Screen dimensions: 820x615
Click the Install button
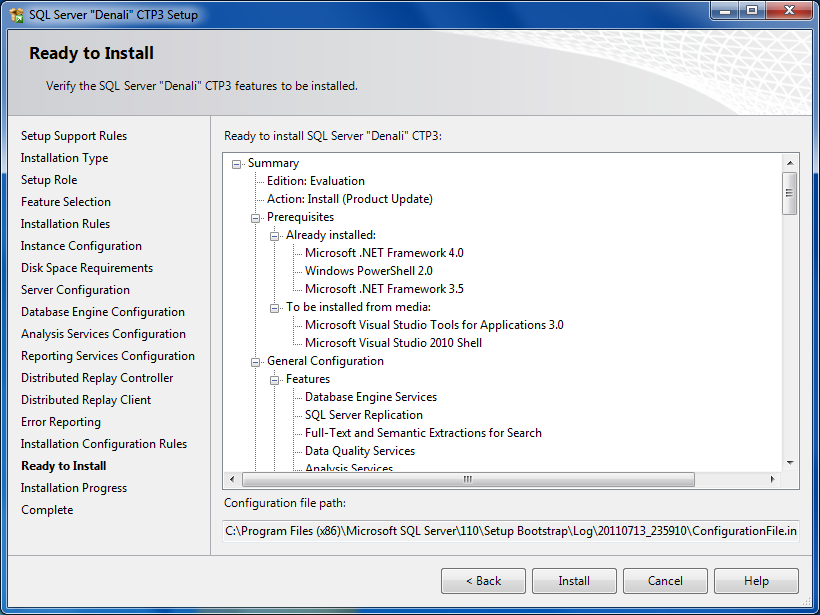pos(574,581)
